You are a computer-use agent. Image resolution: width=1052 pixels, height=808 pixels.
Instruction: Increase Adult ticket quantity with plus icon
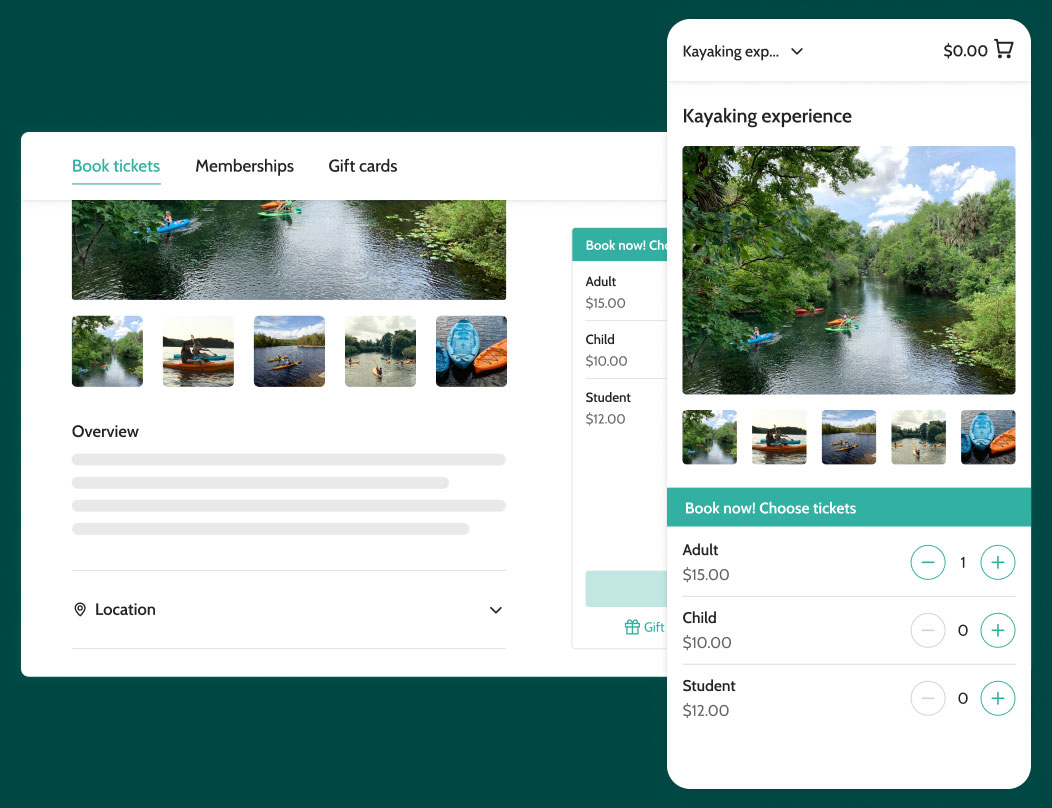[997, 562]
